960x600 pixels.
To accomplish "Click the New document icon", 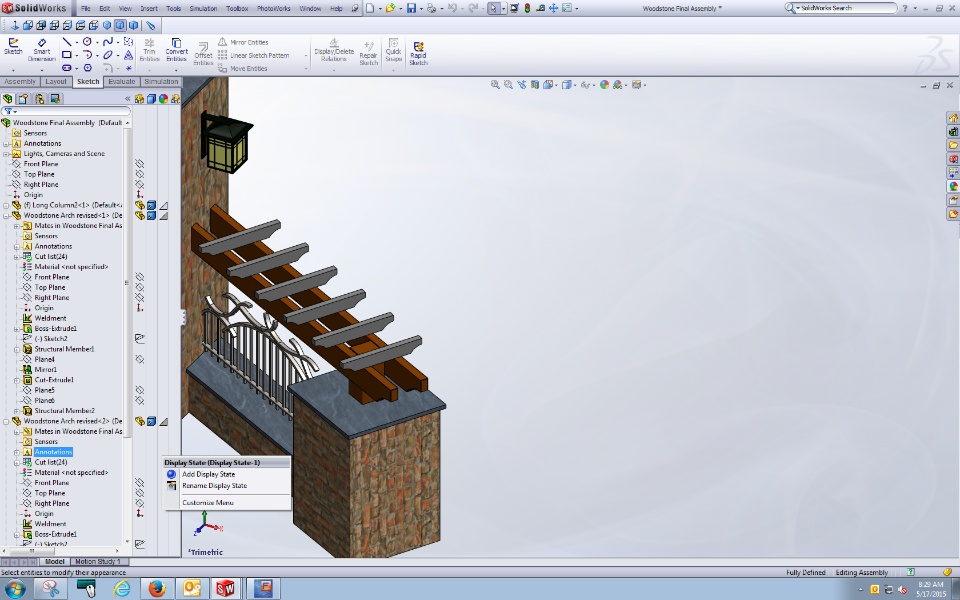I will click(x=370, y=9).
